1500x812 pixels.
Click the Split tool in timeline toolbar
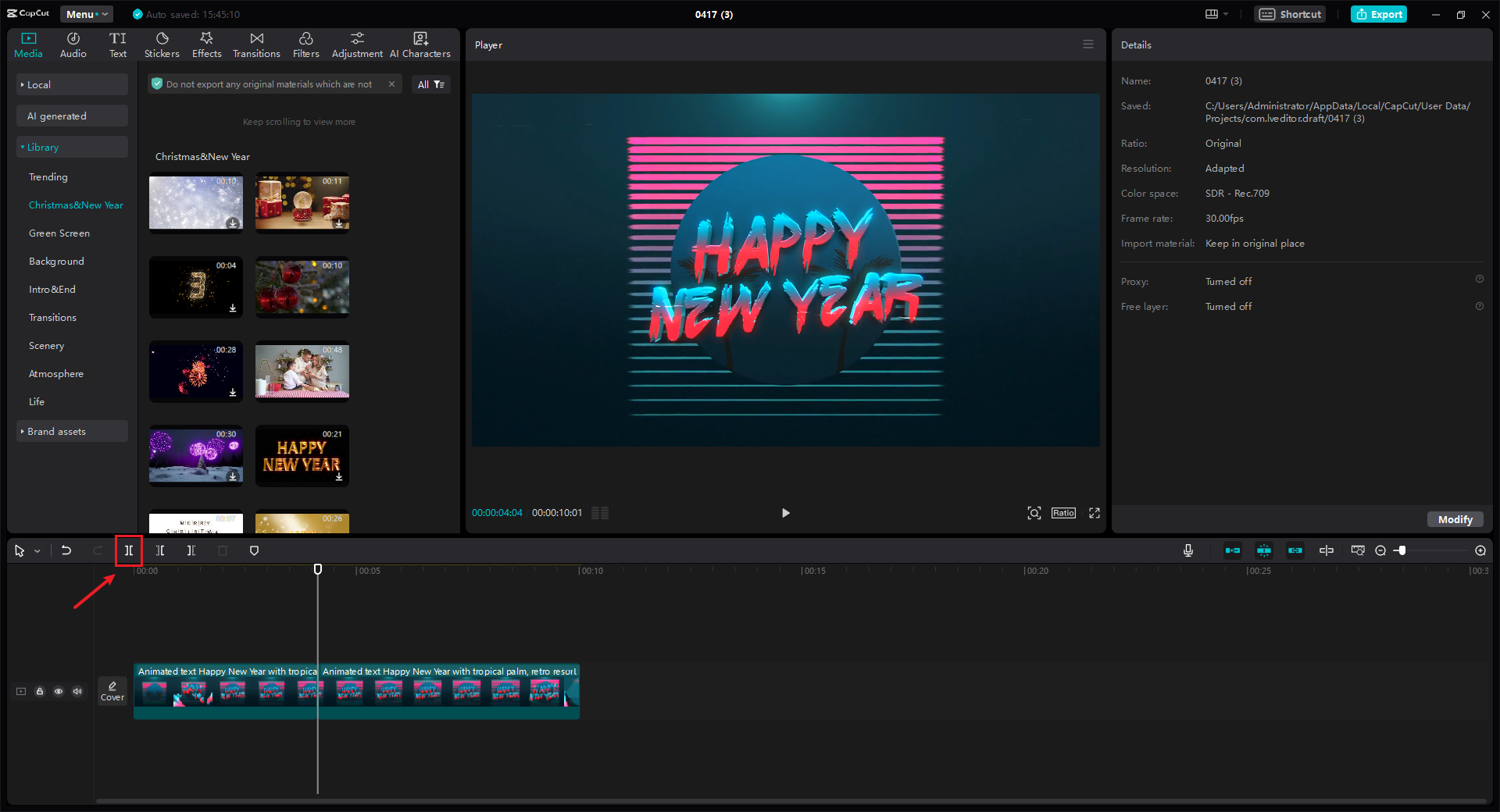(x=129, y=550)
